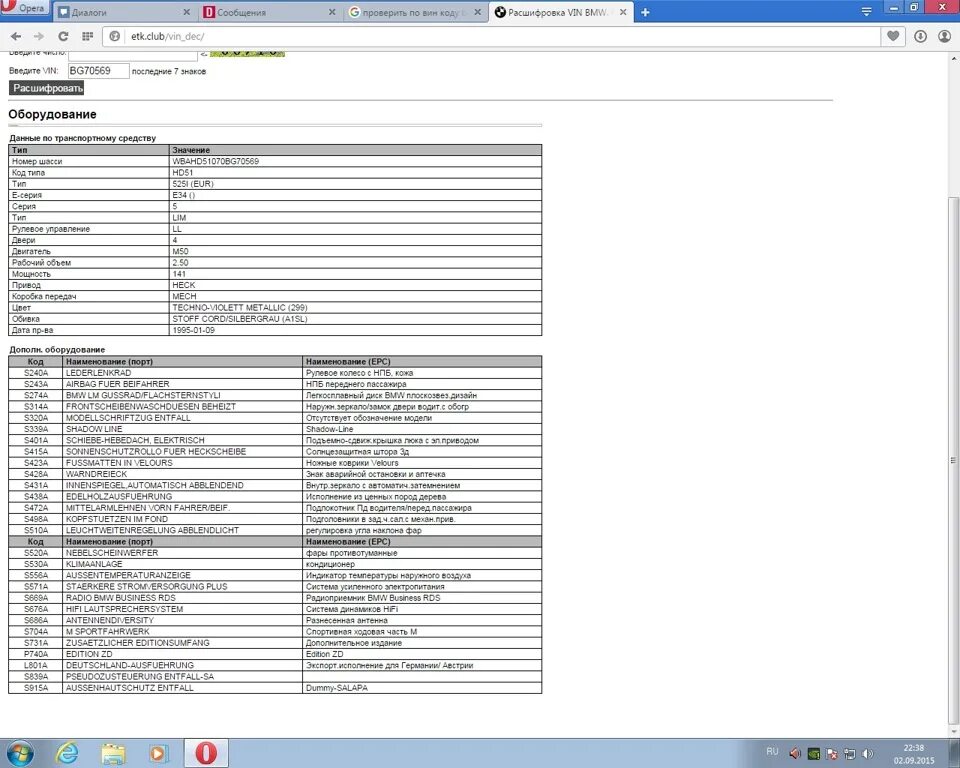
Task: Switch to the Сообщения tab
Action: click(270, 12)
